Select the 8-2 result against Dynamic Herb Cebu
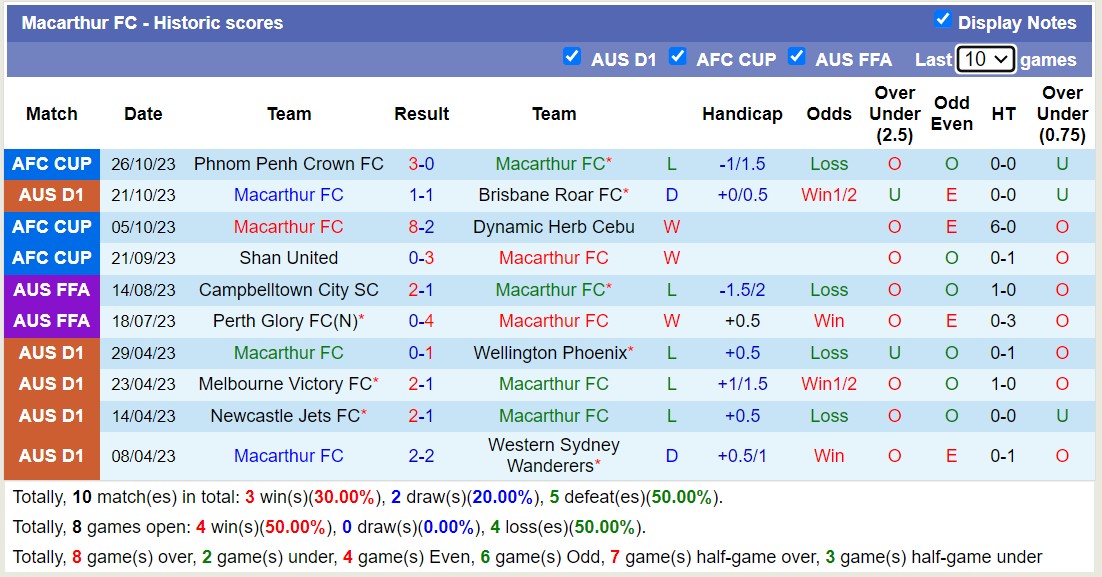The width and height of the screenshot is (1102, 577). click(421, 227)
